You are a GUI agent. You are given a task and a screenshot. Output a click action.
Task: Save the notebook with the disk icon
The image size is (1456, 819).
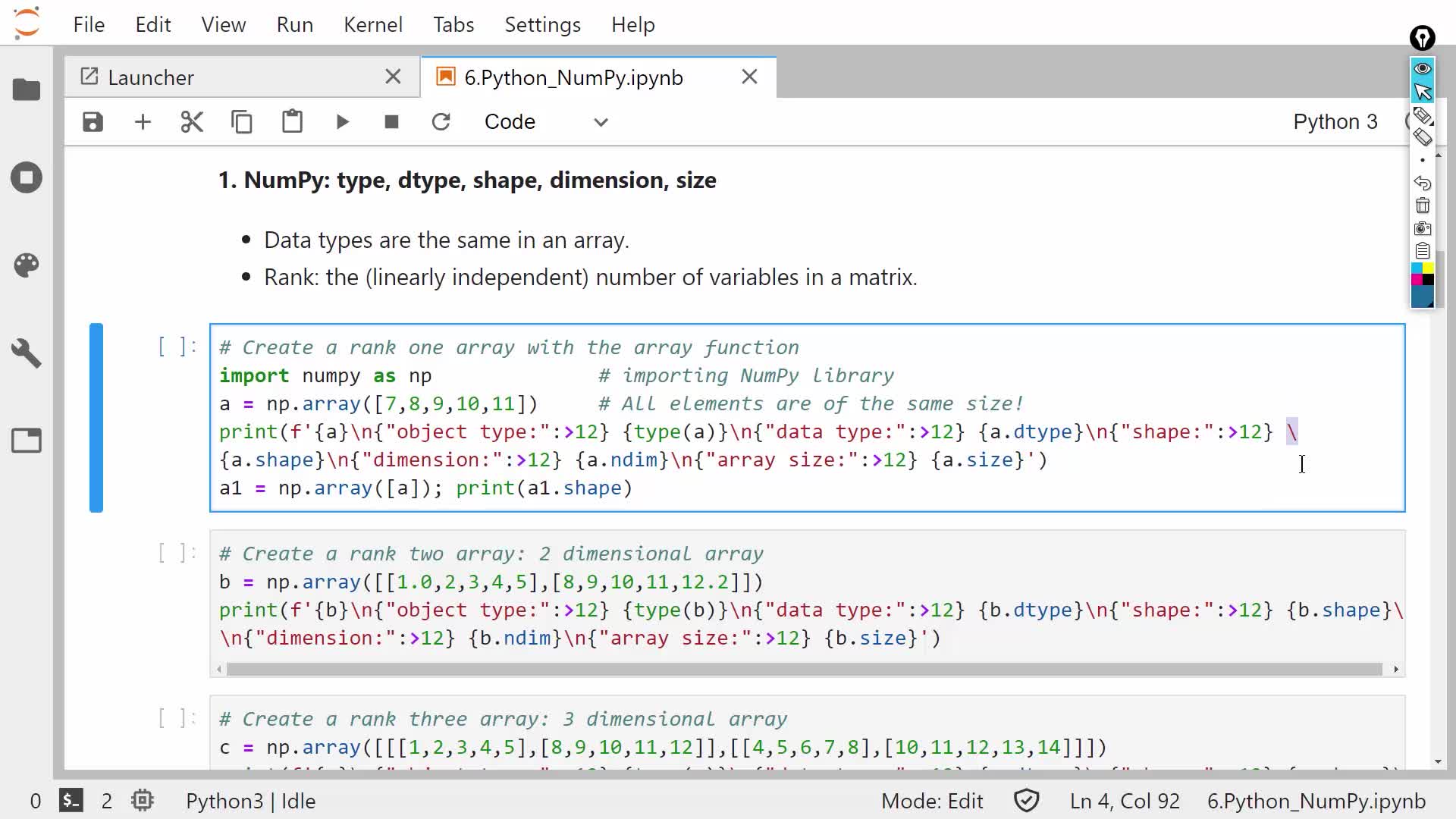point(93,122)
